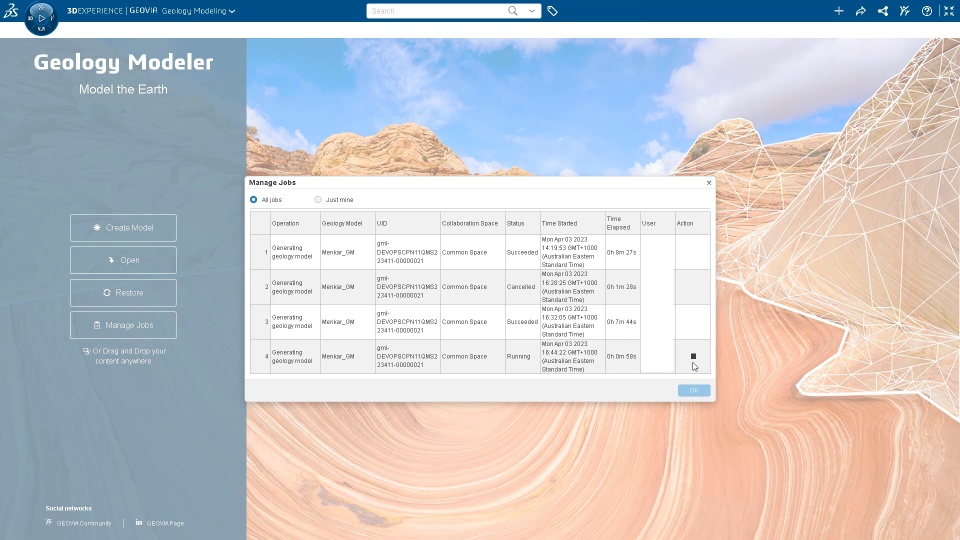Click the Time Started column header
The image size is (960, 540).
click(x=572, y=223)
